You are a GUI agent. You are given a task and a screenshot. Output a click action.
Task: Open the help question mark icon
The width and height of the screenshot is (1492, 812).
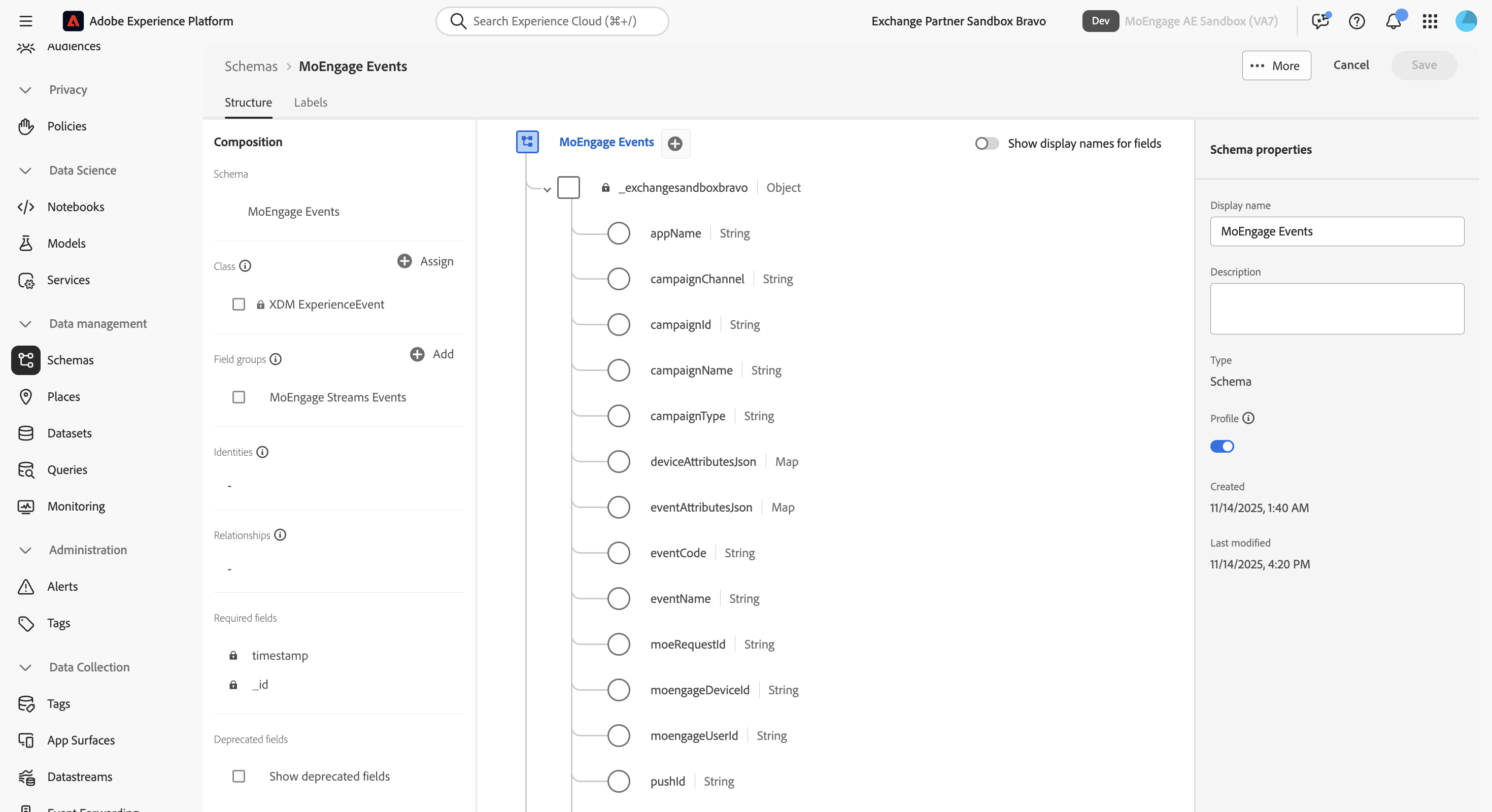[x=1357, y=21]
